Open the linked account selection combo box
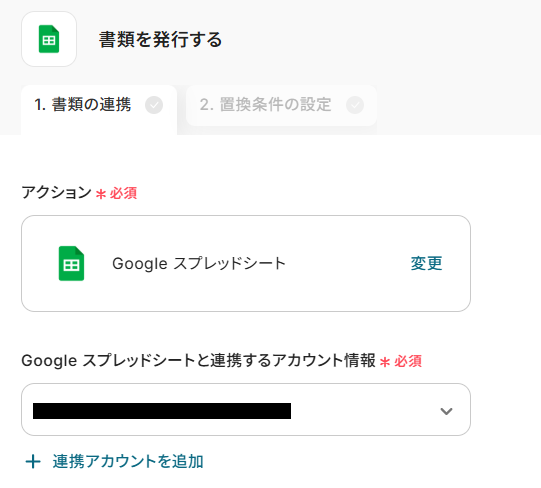The image size is (541, 488). coord(246,410)
